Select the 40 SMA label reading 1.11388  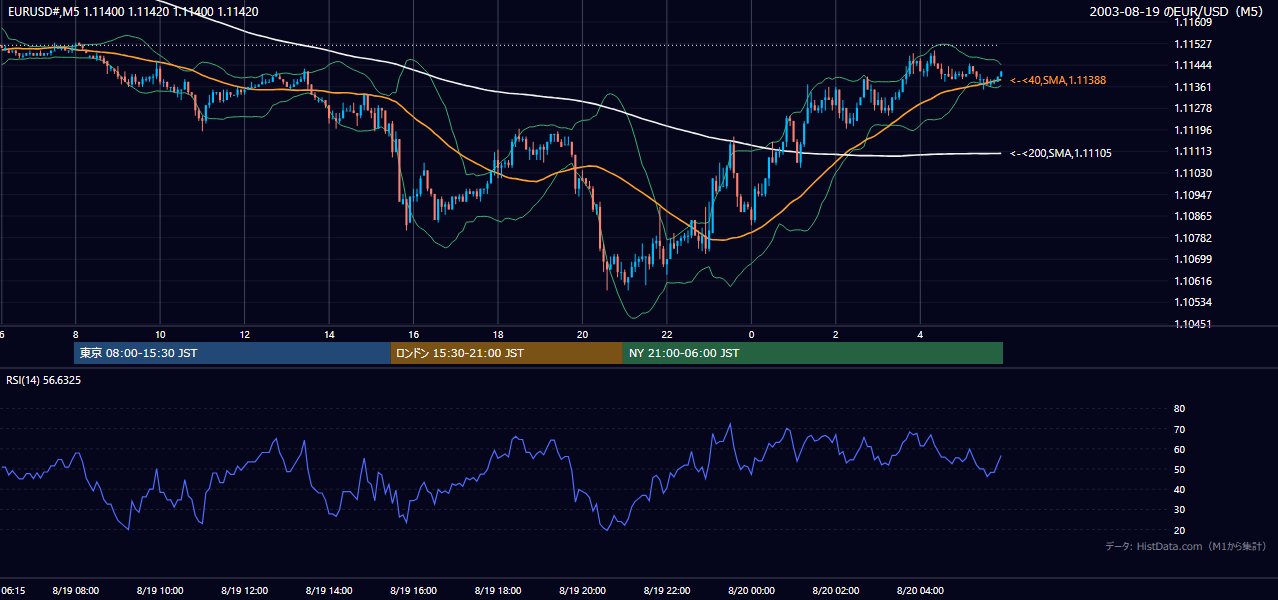click(x=1058, y=80)
